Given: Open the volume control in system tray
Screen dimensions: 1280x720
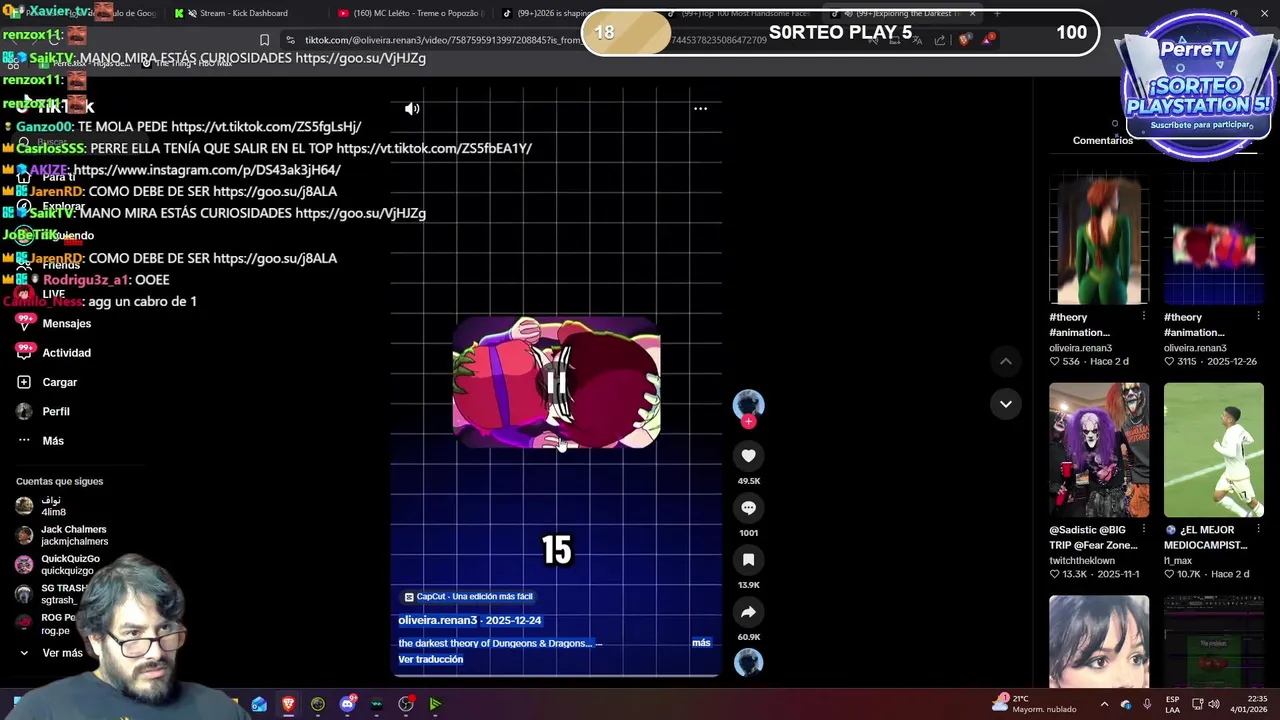Looking at the screenshot, I should pos(1214,704).
